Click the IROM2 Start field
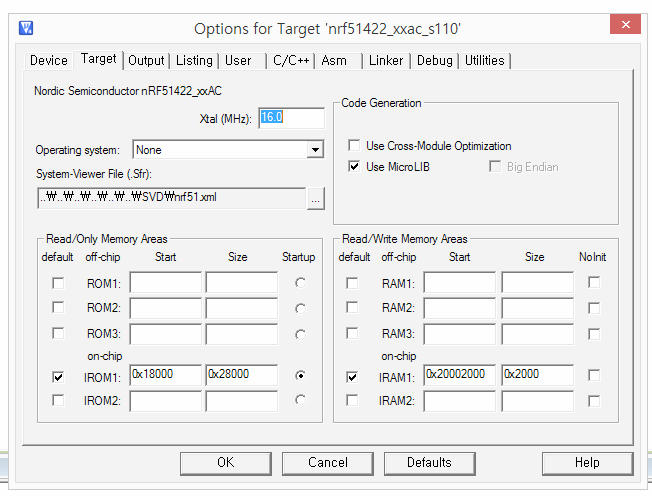Viewport: 652px width, 496px height. tap(165, 401)
